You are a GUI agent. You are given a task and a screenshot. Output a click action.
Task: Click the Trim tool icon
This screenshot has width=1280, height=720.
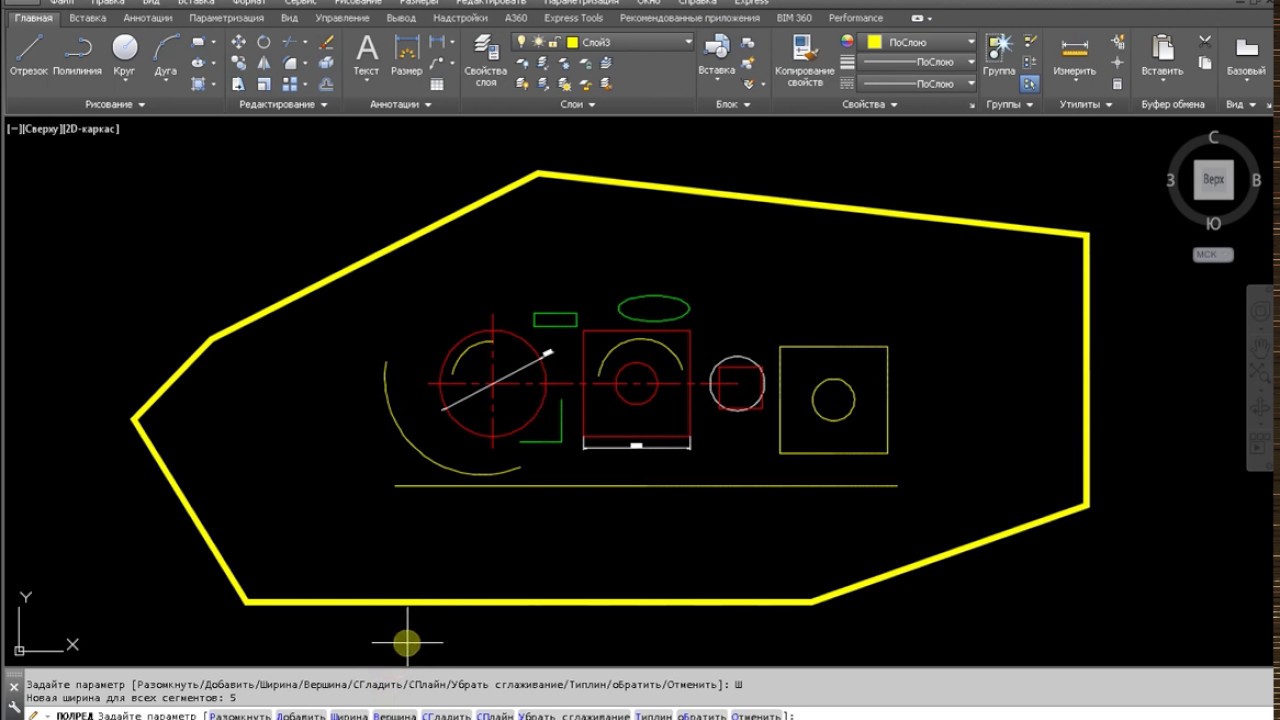(x=291, y=42)
